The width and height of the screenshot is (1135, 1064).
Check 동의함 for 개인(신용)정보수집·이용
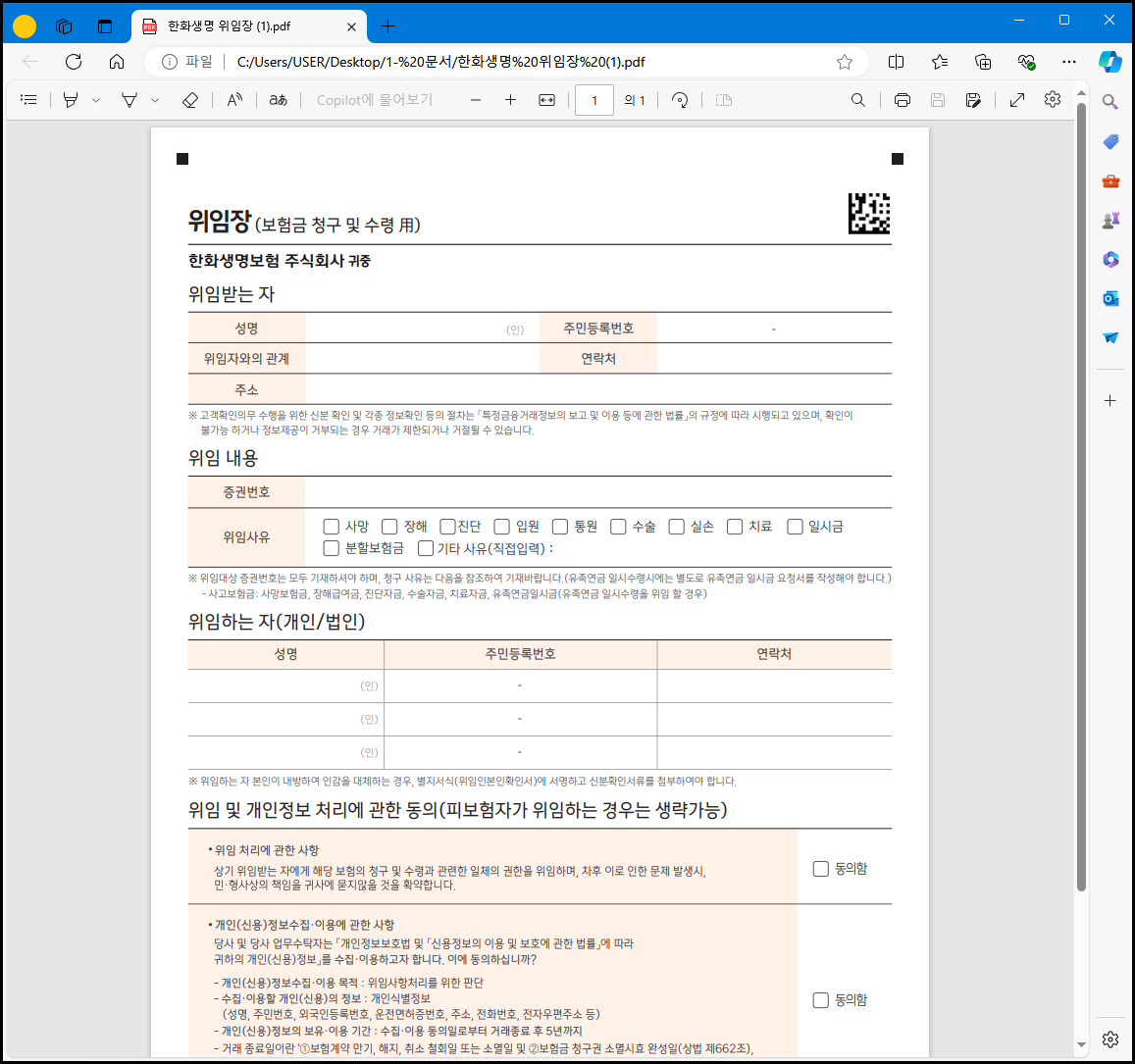click(820, 1000)
